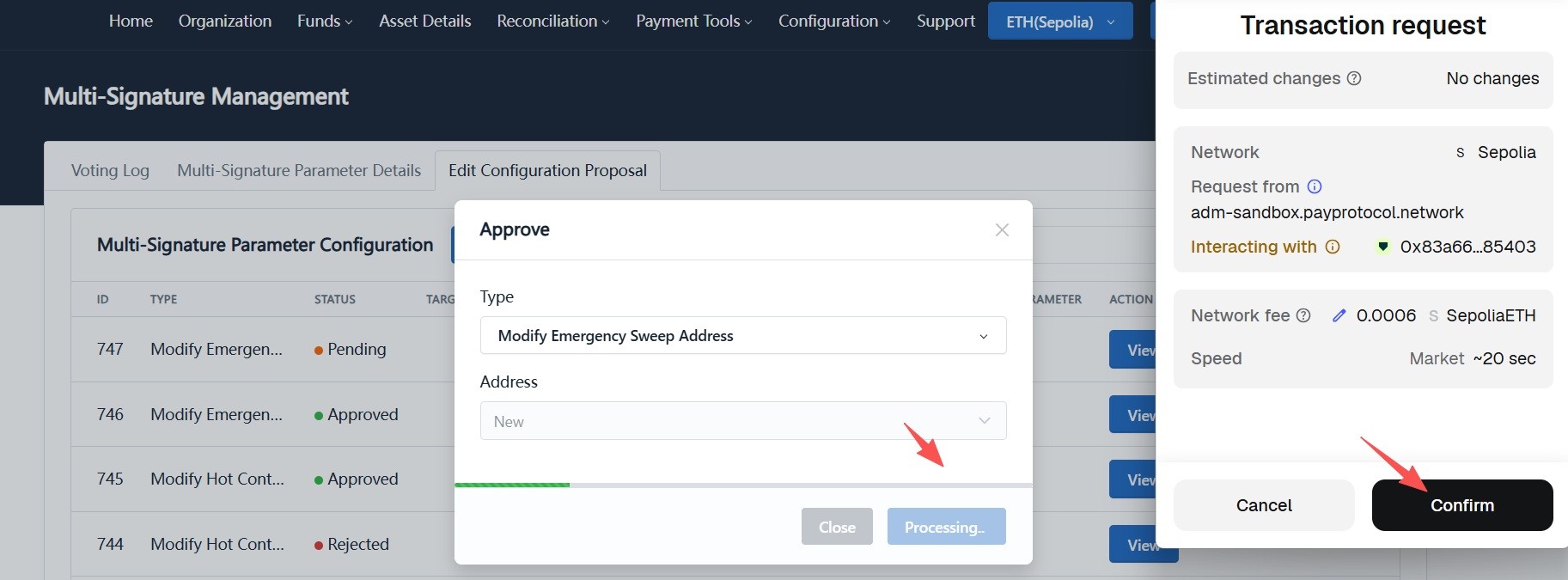Open the Organization page
The image size is (1568, 580).
tap(225, 21)
